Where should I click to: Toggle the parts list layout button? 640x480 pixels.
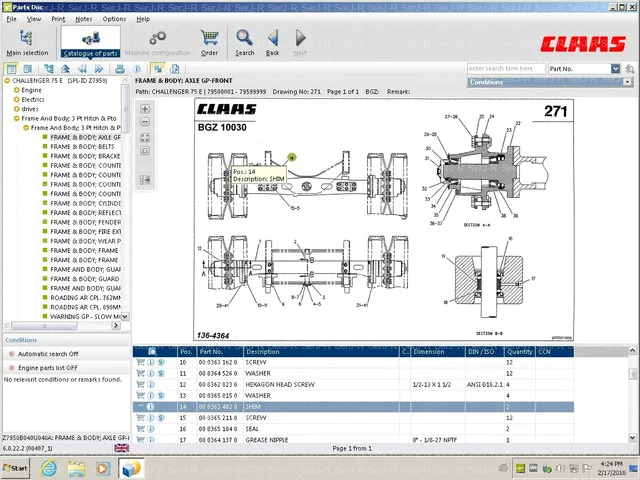point(27,69)
